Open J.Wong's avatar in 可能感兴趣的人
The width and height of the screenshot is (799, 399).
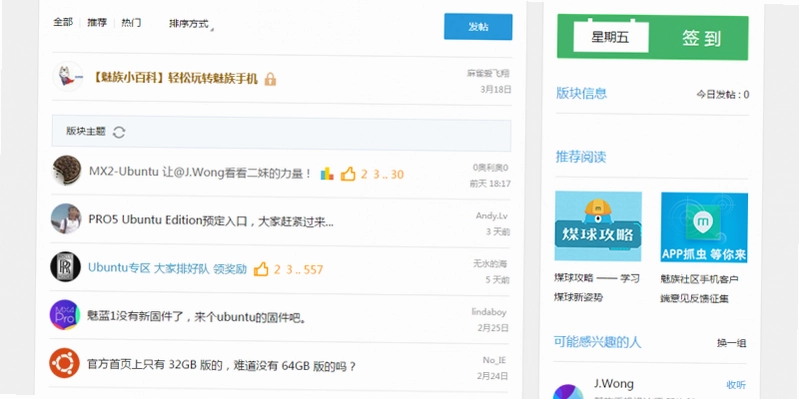pos(568,392)
